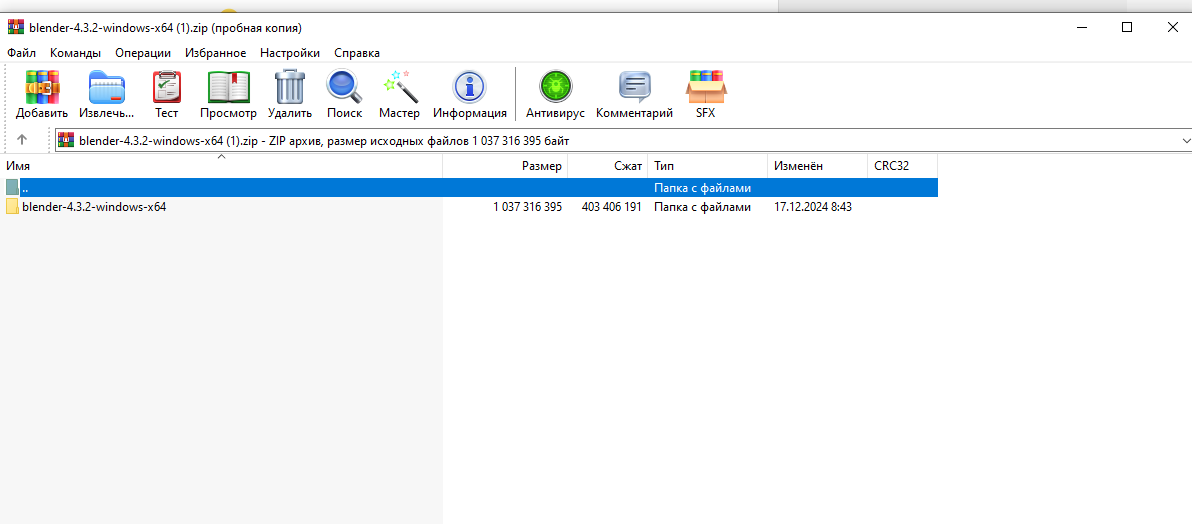The height and width of the screenshot is (524, 1192).
Task: Open the Операции menu
Action: pyautogui.click(x=143, y=53)
